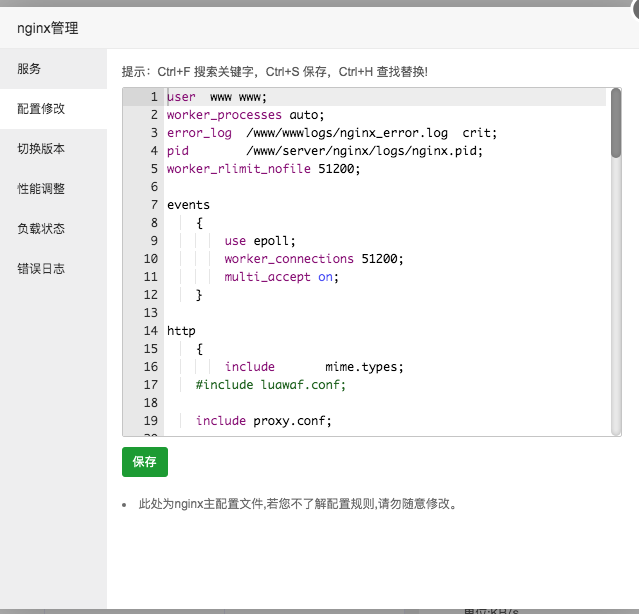
Task: Click the 'worker_rlimit_nofile 51200;' line
Action: (x=264, y=169)
